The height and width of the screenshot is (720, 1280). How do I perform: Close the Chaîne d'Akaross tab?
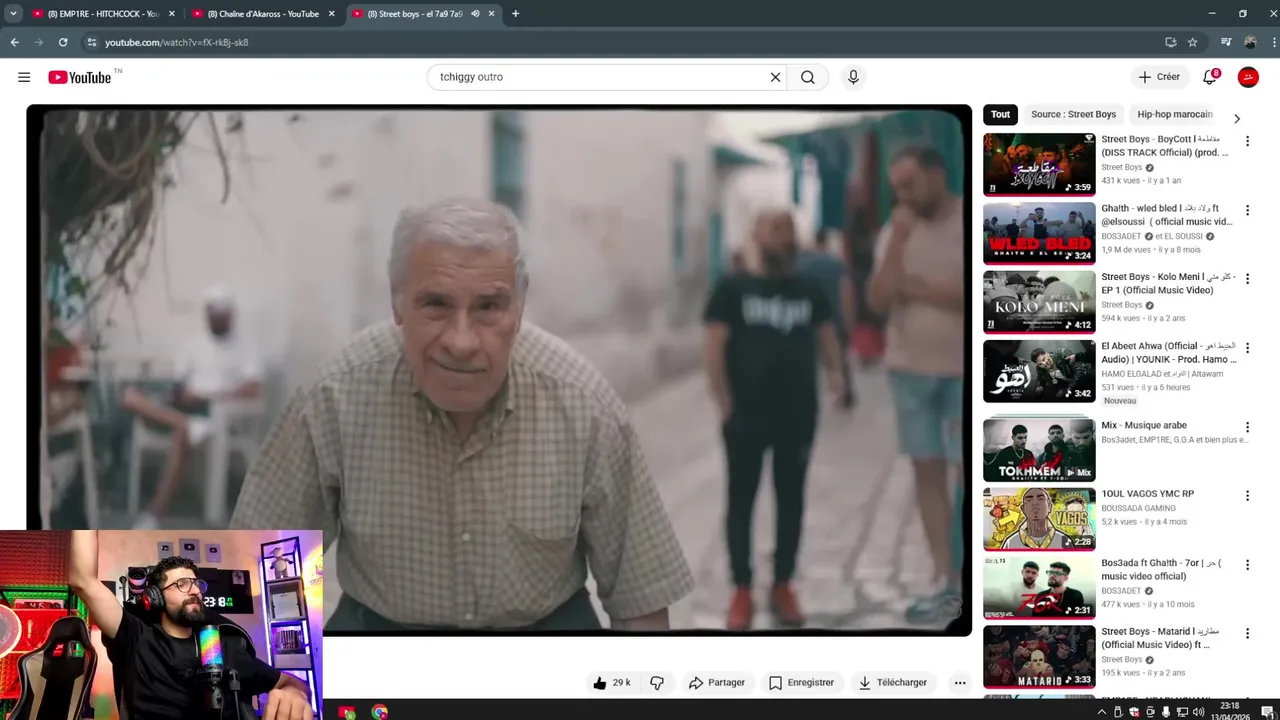(331, 14)
